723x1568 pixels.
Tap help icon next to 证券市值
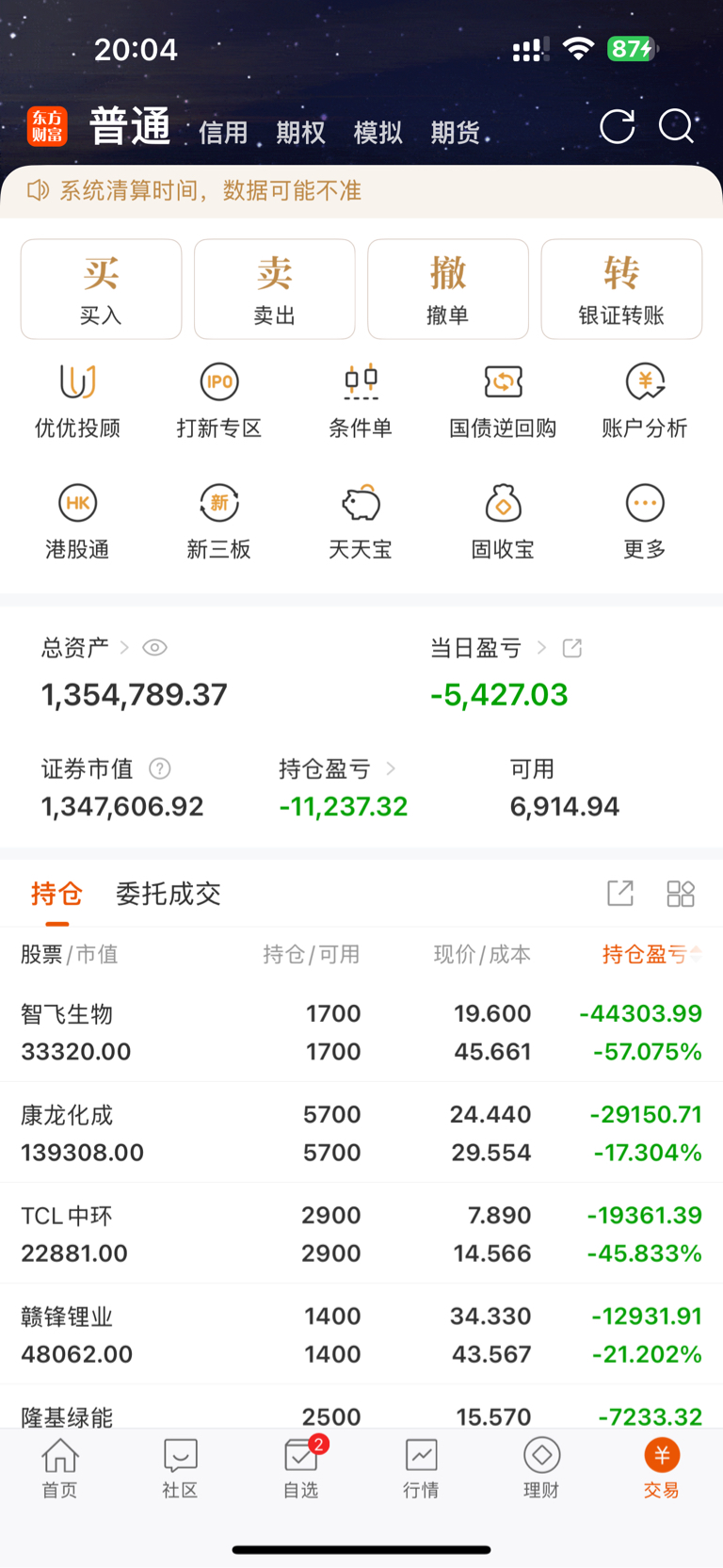pos(160,768)
